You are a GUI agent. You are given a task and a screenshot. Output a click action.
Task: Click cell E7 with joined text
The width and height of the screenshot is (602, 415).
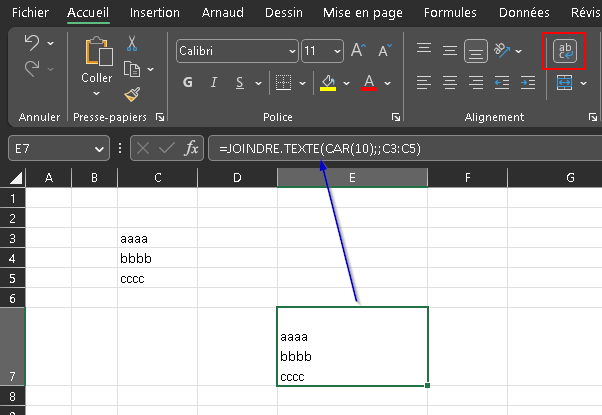(x=352, y=346)
